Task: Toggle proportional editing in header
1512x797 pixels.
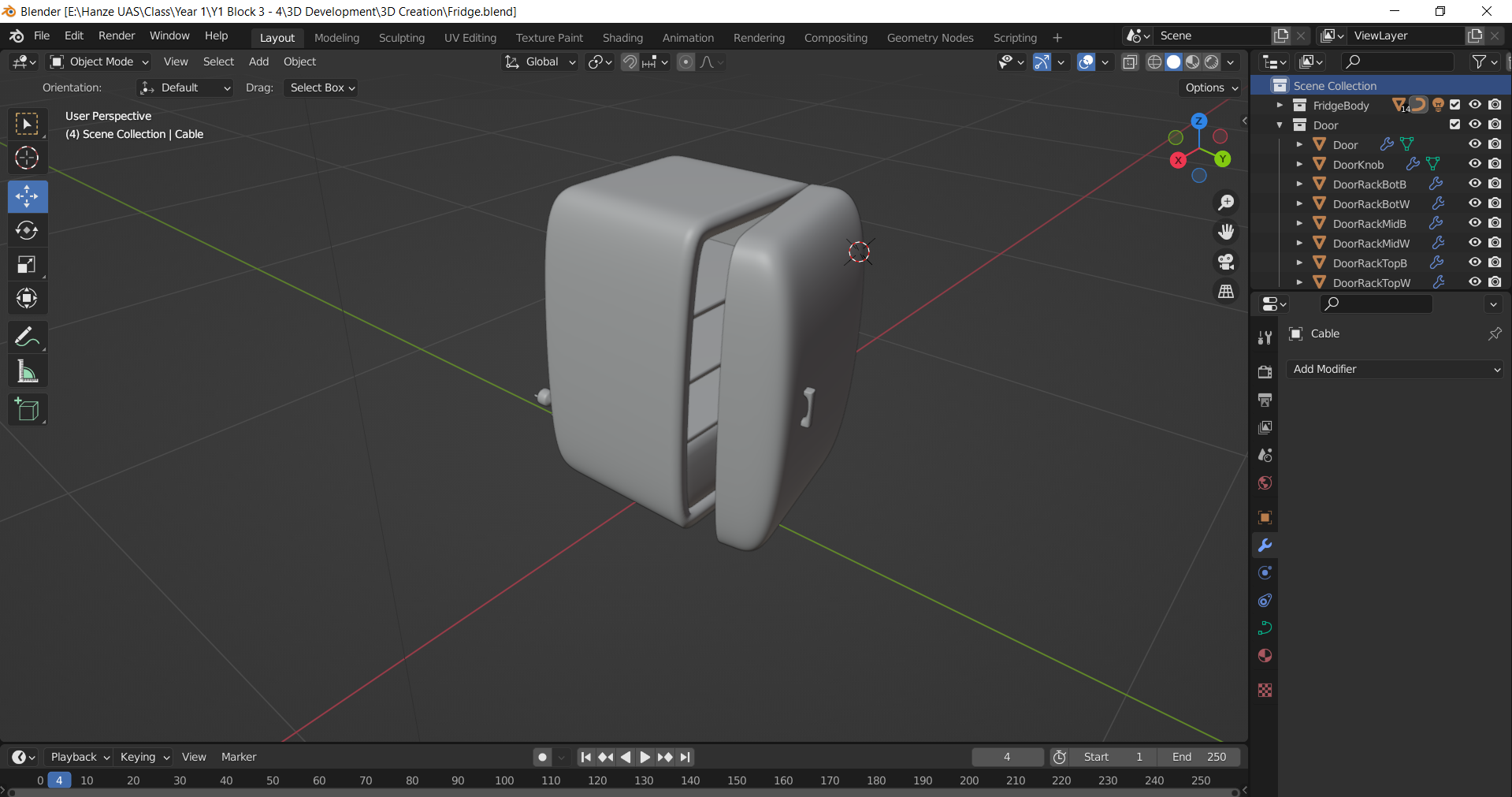Action: tap(686, 61)
